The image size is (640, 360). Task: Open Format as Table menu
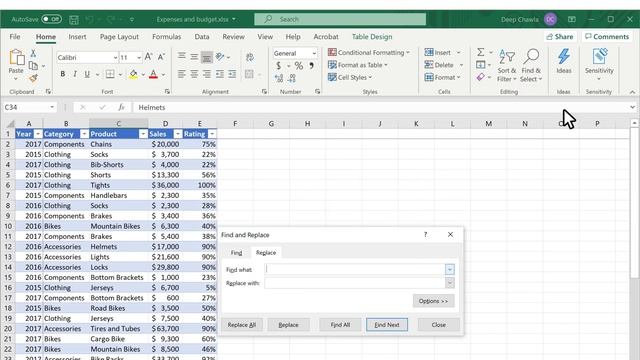point(358,65)
